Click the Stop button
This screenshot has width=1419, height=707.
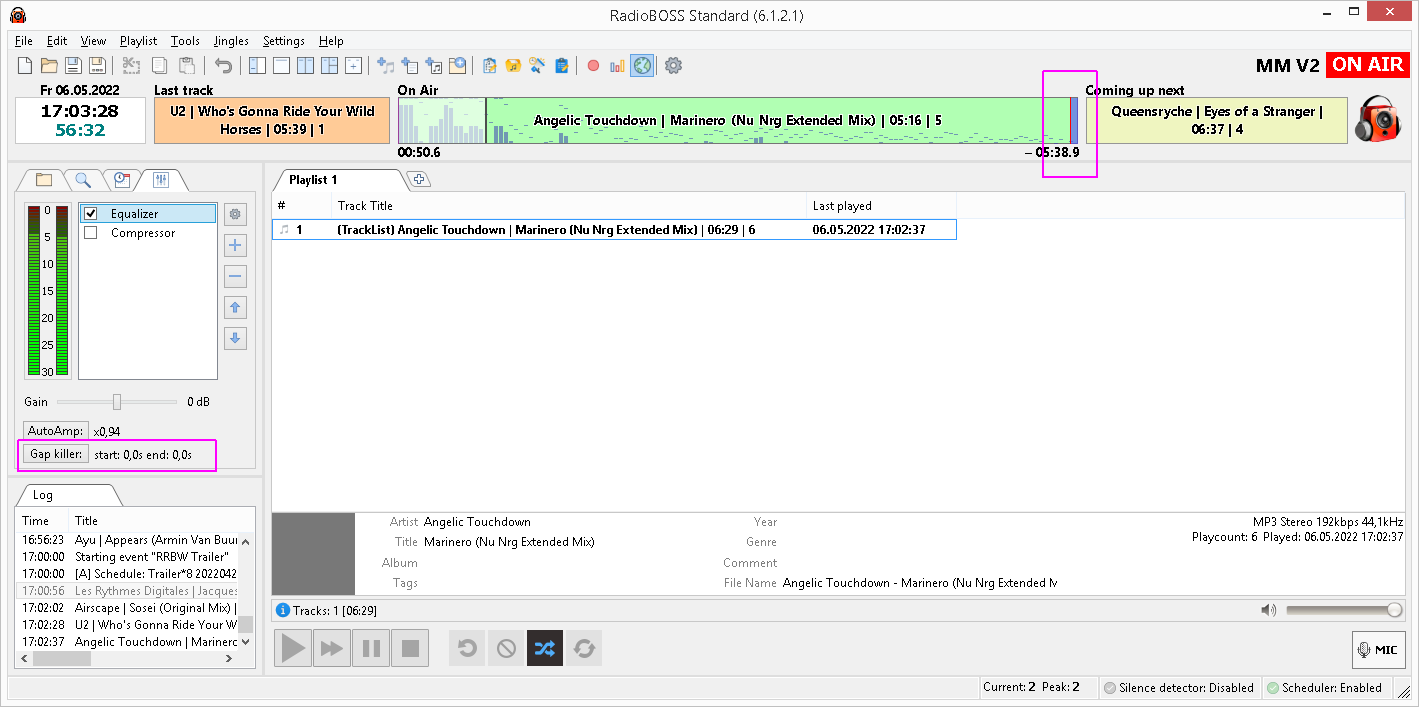click(410, 649)
